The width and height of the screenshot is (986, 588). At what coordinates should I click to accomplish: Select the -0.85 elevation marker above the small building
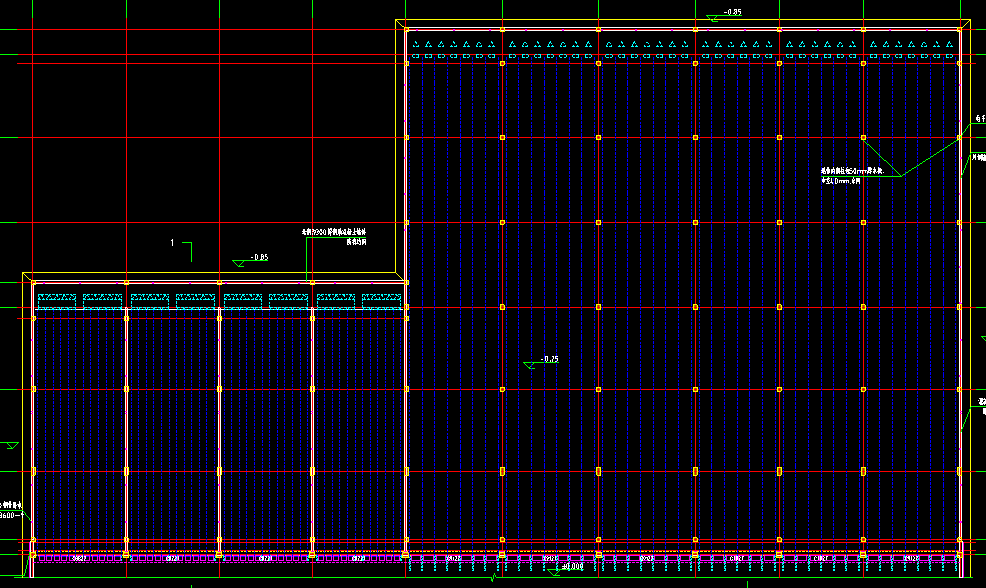(251, 260)
